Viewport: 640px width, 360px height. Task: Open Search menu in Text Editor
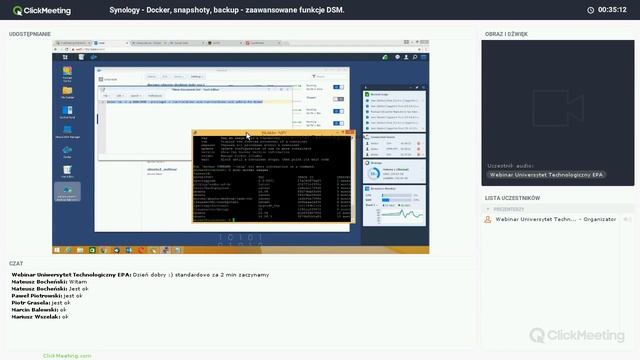pyautogui.click(x=135, y=96)
